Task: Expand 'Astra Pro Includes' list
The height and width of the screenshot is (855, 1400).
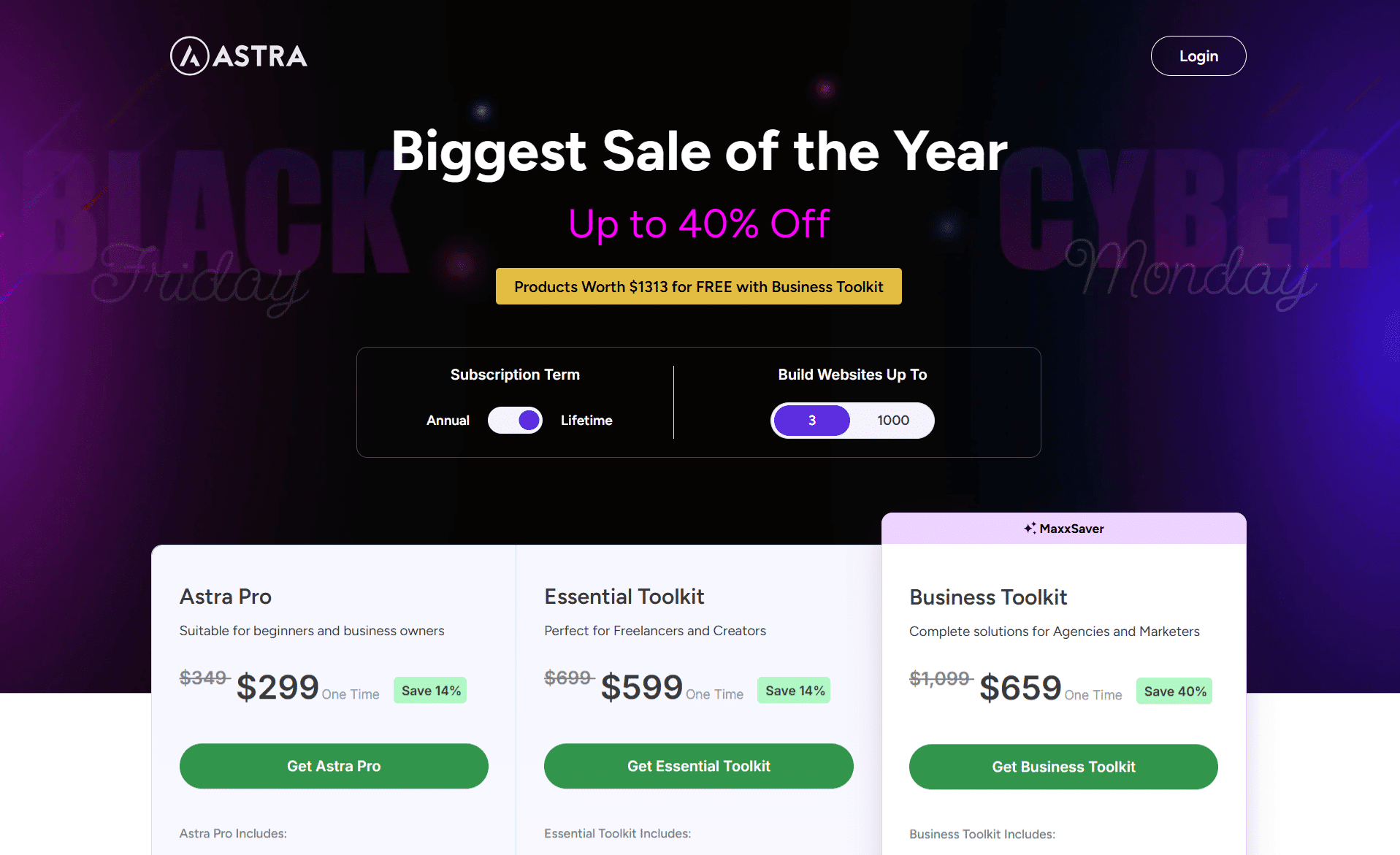Action: [x=233, y=833]
